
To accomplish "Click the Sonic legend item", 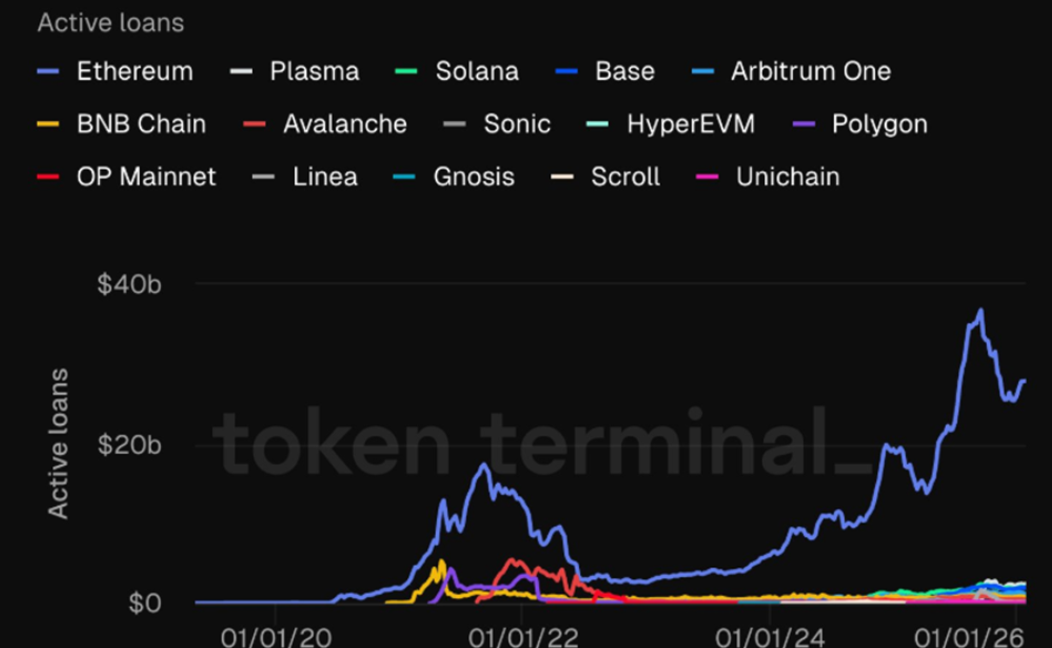I will 516,125.
